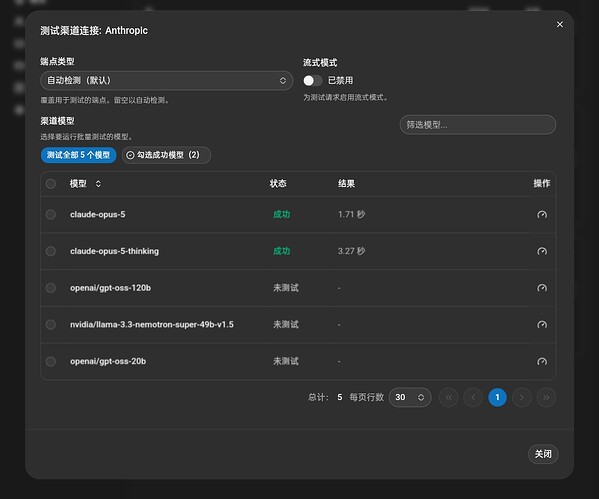Run test for openai/gpt-oss-20b model

[542, 361]
